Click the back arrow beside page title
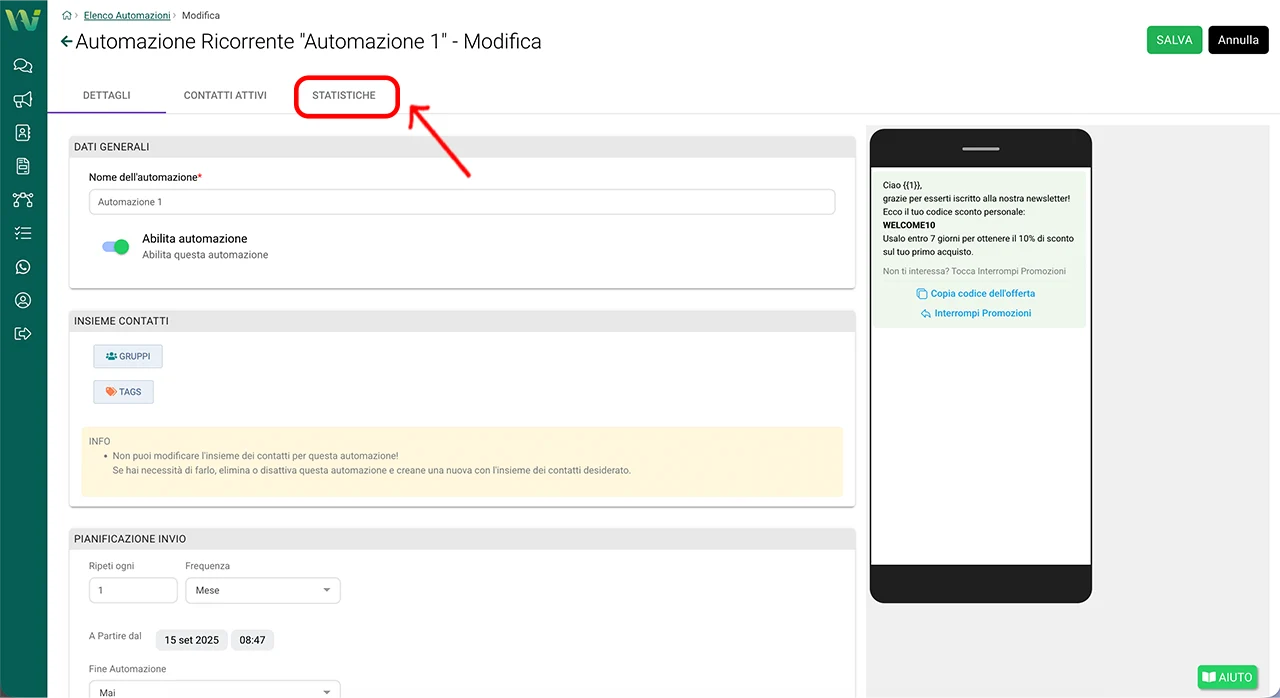Screen dimensions: 1280x698 tap(66, 42)
